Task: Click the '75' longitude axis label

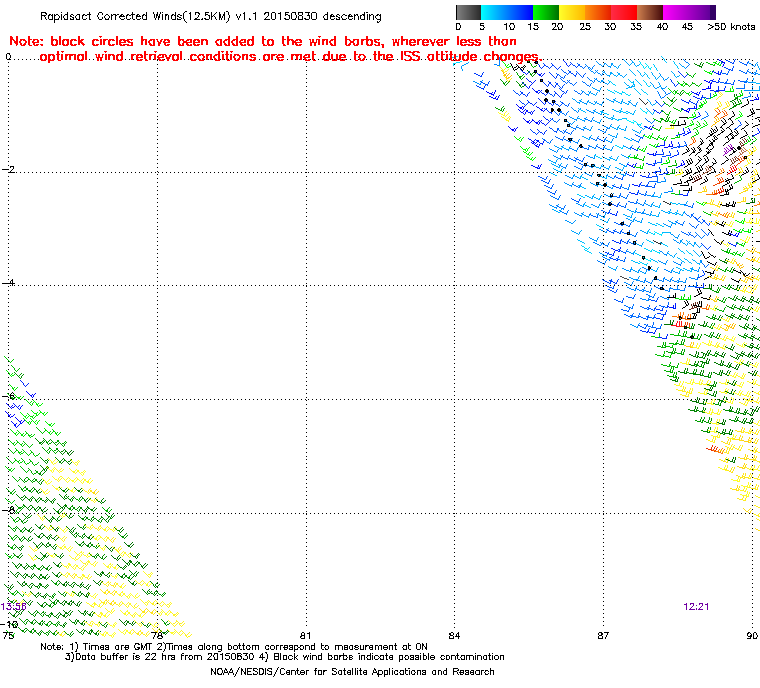Action: tap(8, 636)
